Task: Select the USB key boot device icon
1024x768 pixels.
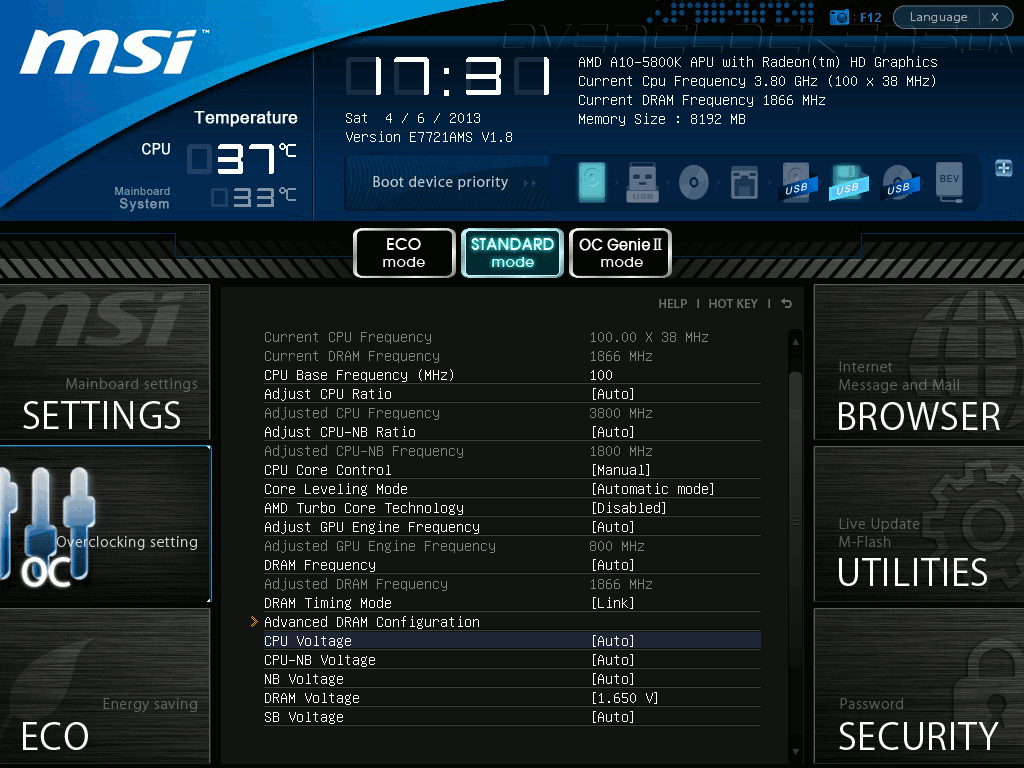Action: coord(643,182)
